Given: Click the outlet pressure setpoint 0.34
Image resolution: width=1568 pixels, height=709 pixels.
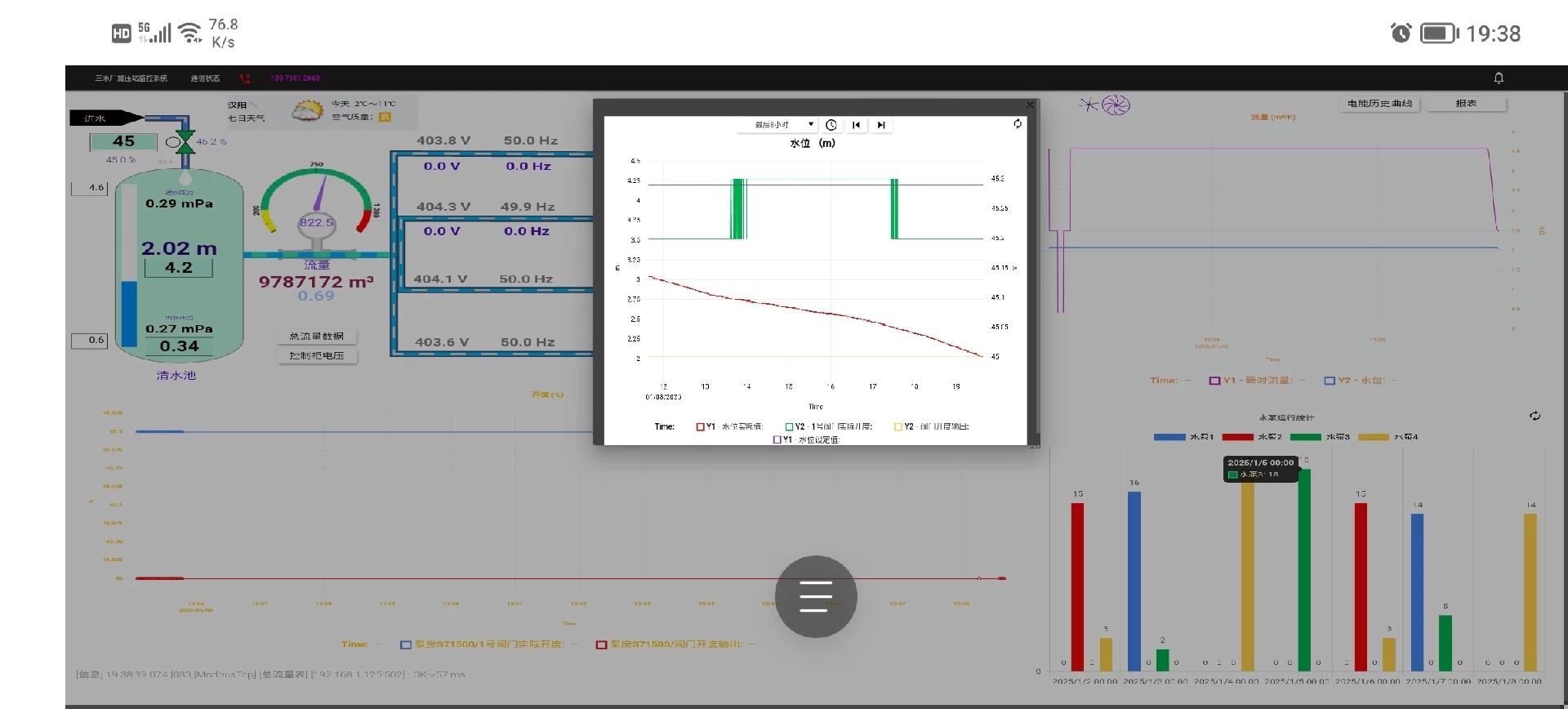Looking at the screenshot, I should 179,346.
